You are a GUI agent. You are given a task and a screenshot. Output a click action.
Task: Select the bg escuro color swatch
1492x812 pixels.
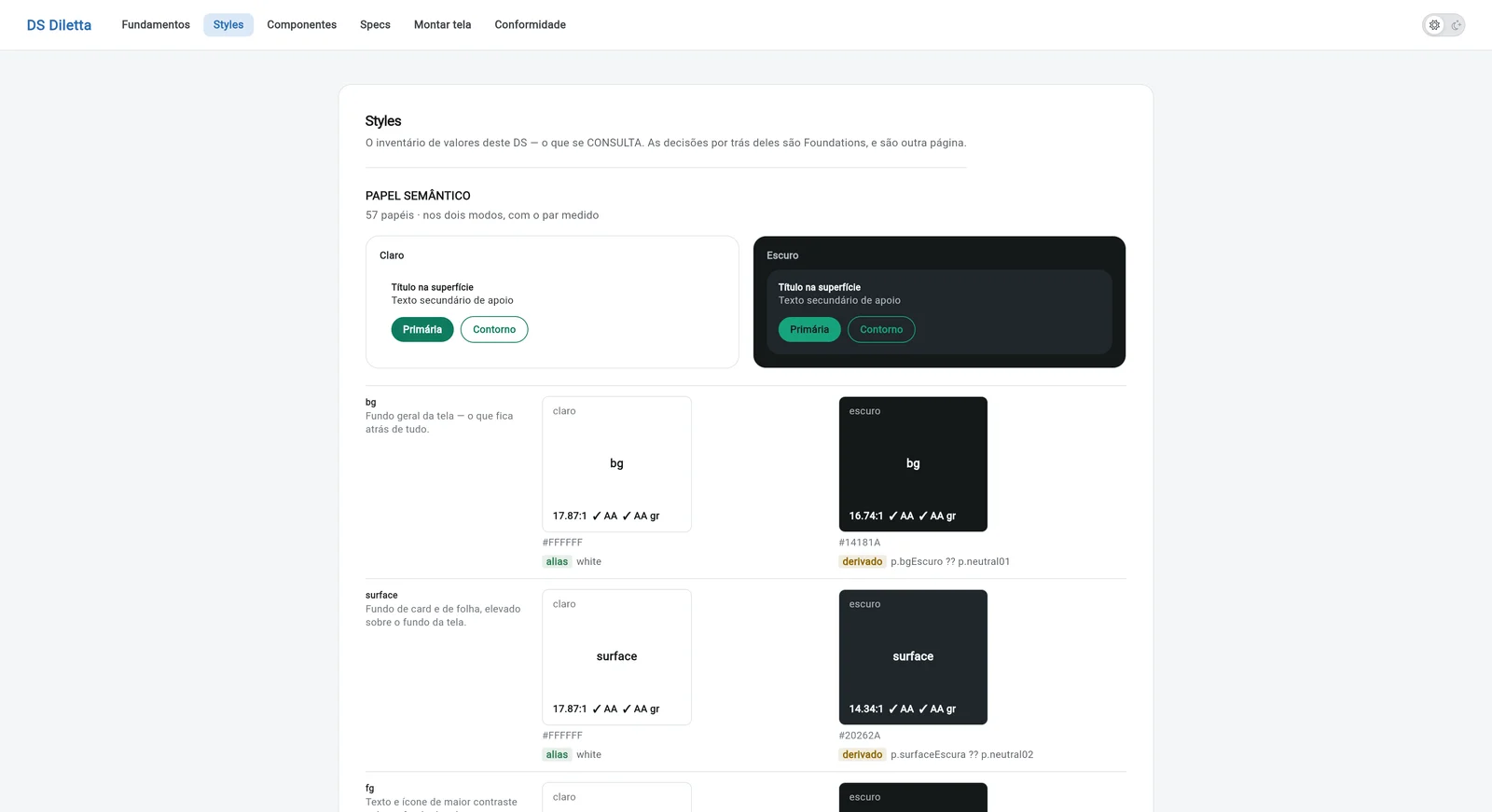pos(913,464)
